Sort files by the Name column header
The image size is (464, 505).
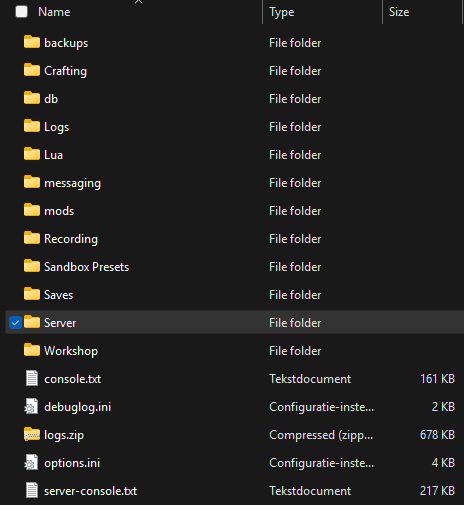[54, 12]
